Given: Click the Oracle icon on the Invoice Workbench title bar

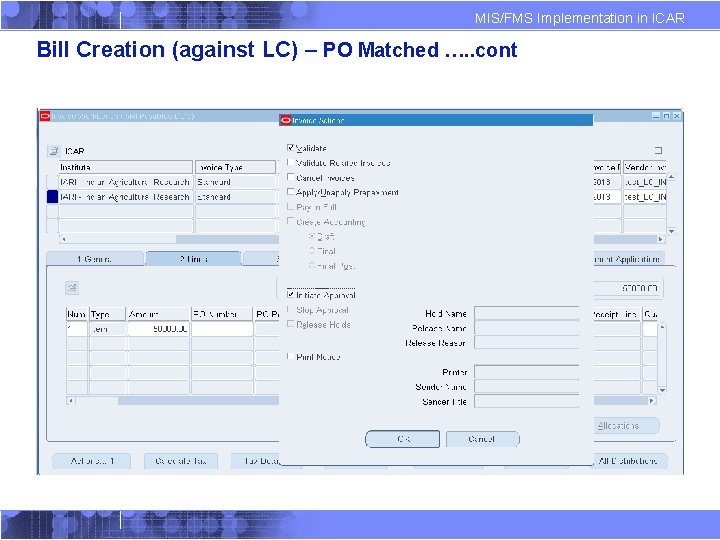Looking at the screenshot, I should pyautogui.click(x=45, y=116).
